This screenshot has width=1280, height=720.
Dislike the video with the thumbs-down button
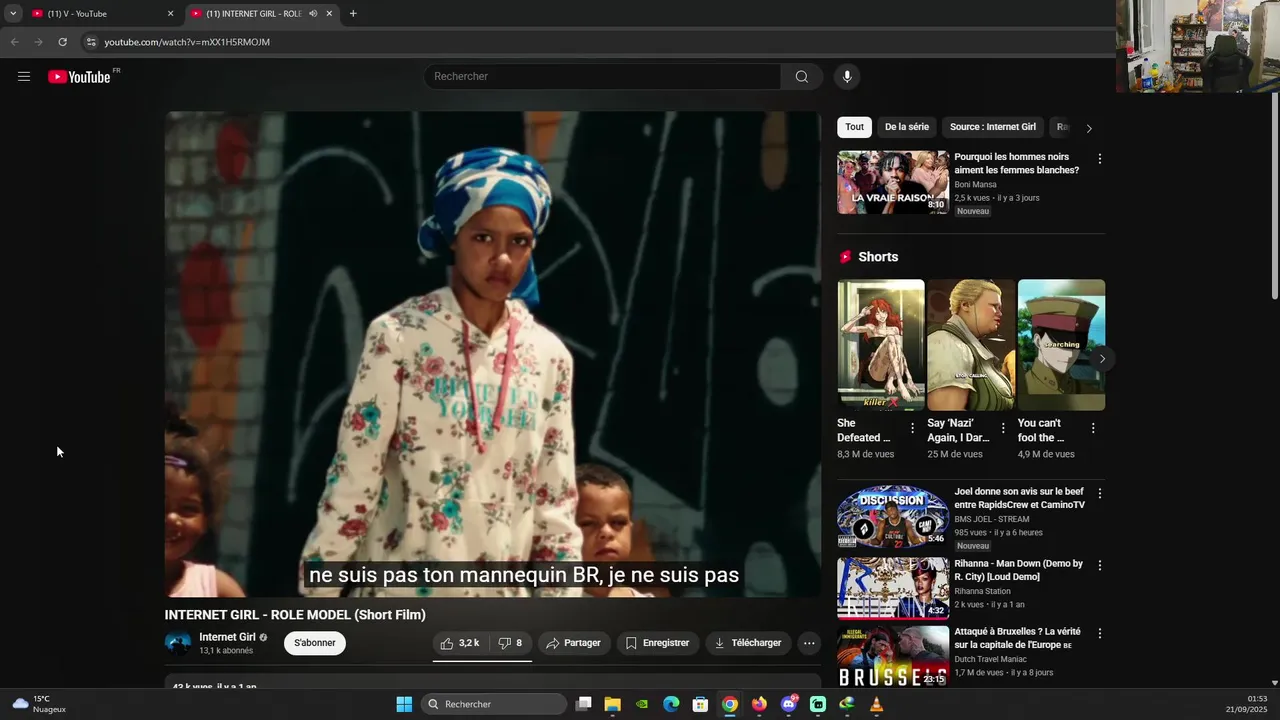pyautogui.click(x=511, y=643)
